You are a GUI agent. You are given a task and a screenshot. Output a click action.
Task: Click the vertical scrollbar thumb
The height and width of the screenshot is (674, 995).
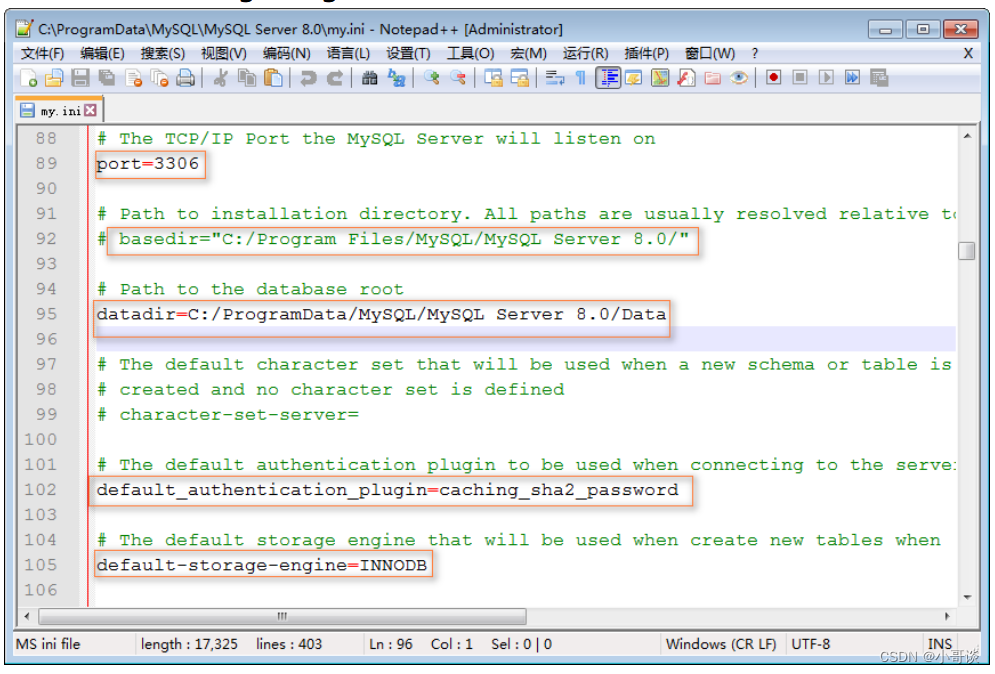(x=966, y=250)
